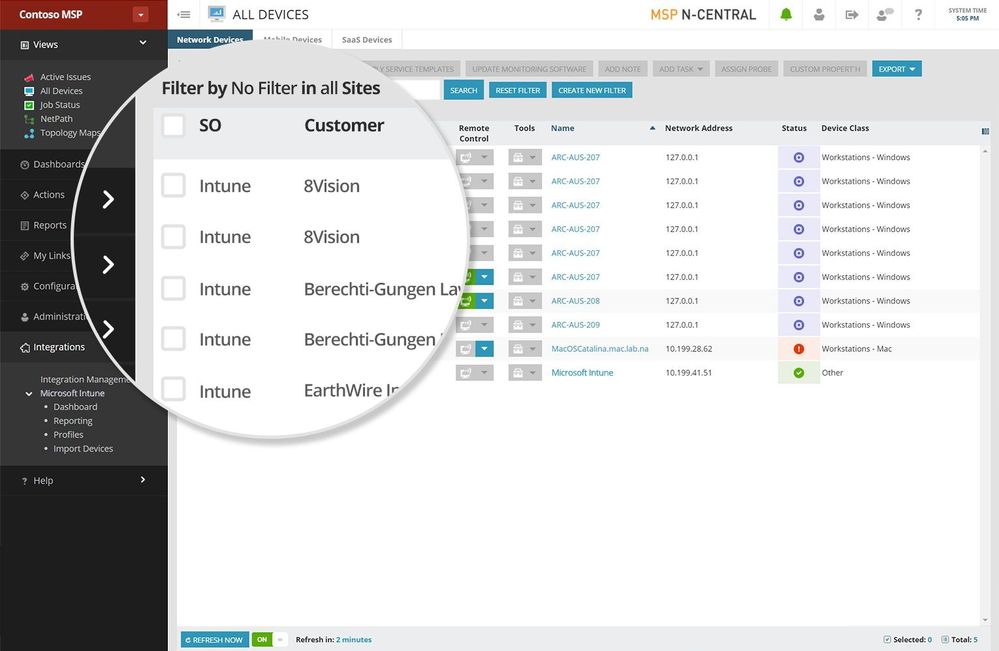Image resolution: width=999 pixels, height=651 pixels.
Task: Click the status icon for ARC-AUS-208
Action: click(799, 301)
